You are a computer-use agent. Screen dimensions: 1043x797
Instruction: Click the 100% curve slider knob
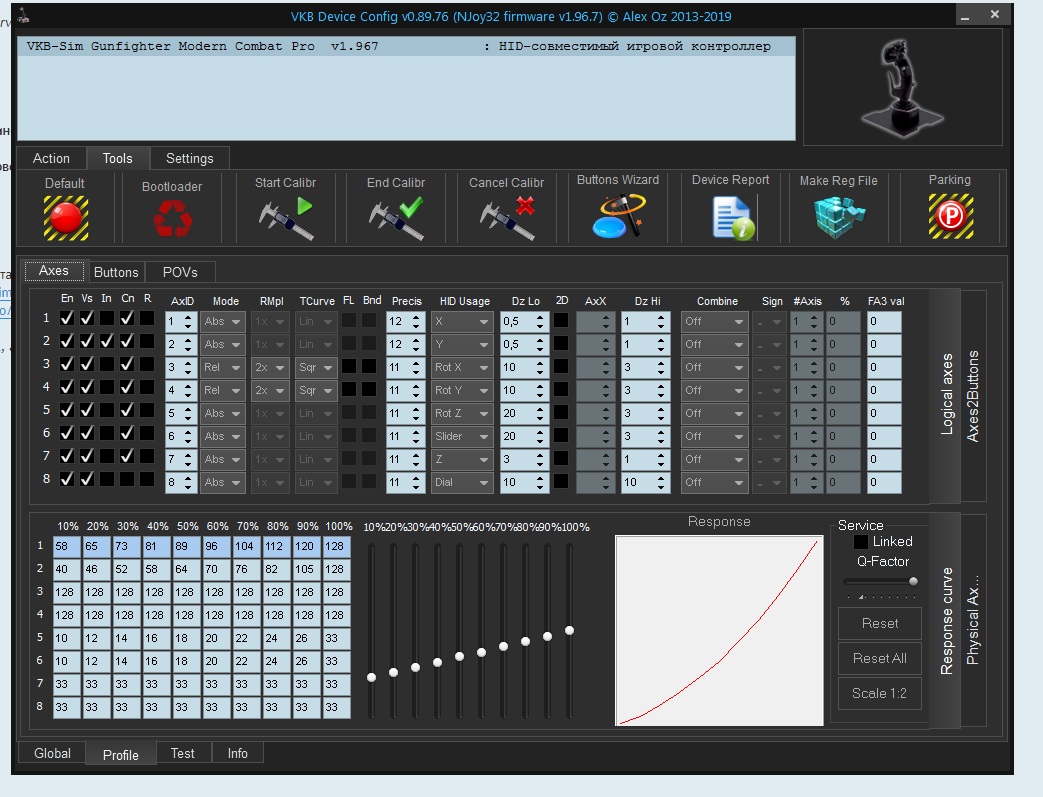tap(569, 630)
